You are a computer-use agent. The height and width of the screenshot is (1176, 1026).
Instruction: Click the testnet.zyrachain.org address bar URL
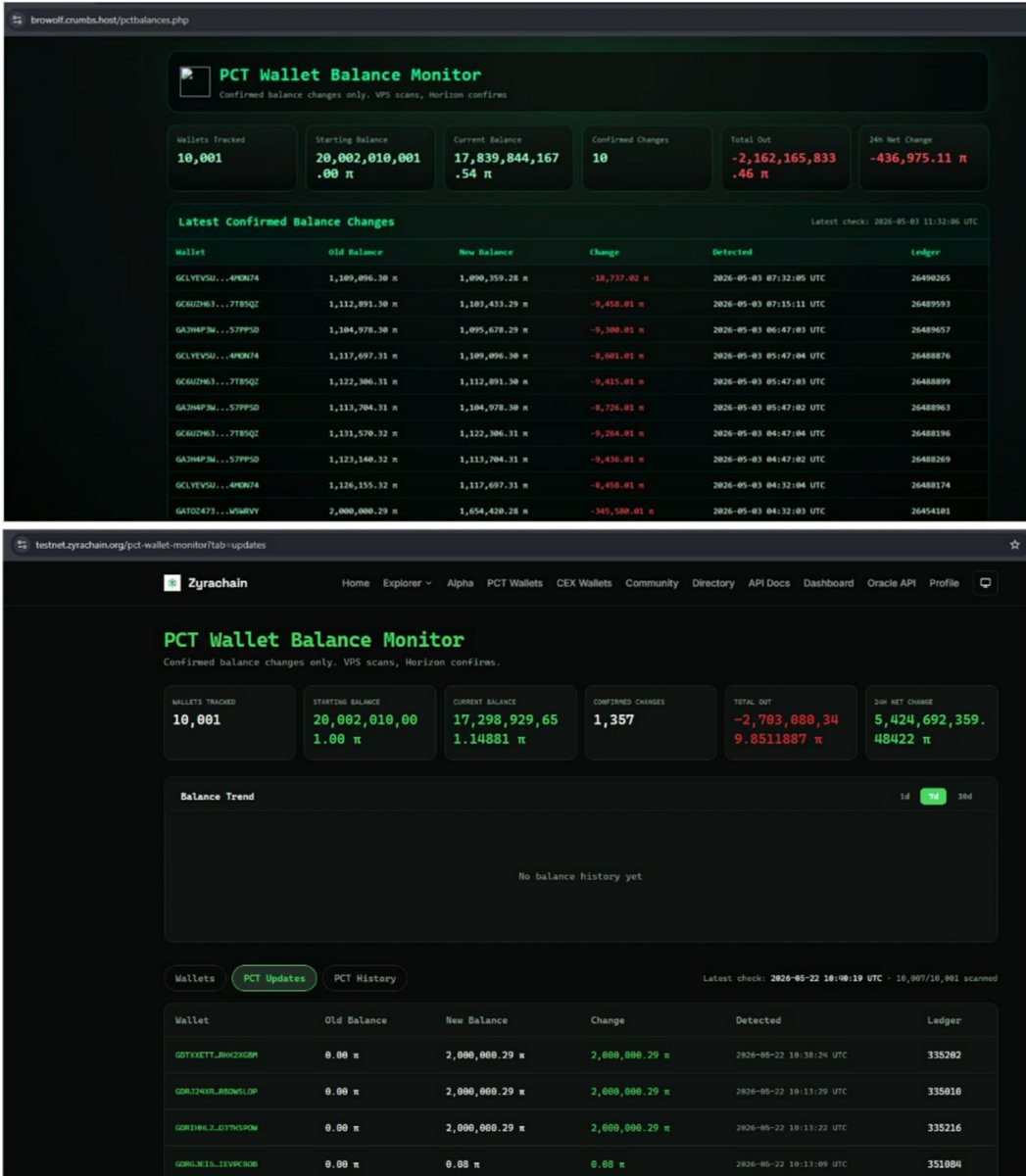pos(150,545)
